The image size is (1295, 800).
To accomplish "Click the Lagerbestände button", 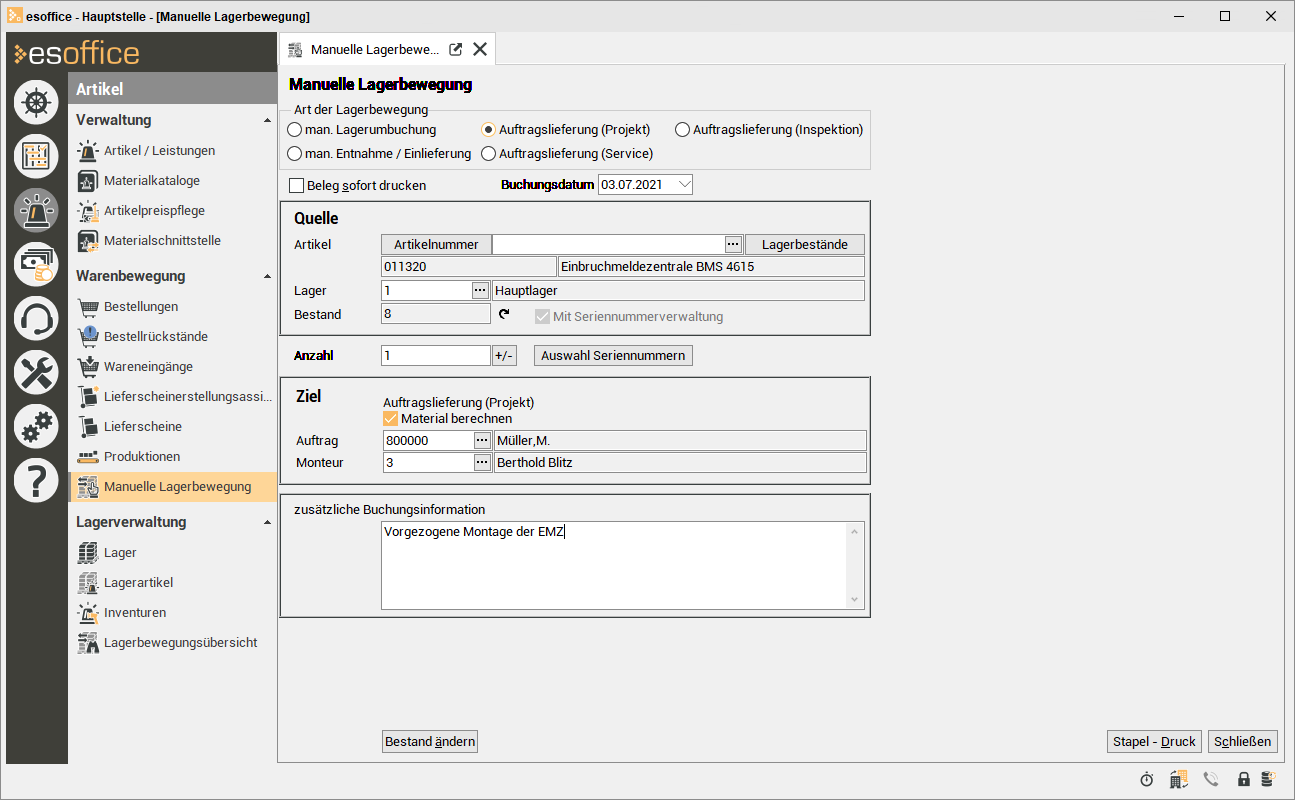I will (x=805, y=245).
